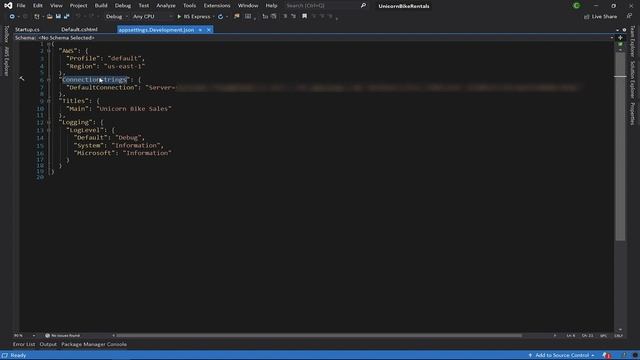Click the bookmark icon in toolbar

(x=304, y=17)
